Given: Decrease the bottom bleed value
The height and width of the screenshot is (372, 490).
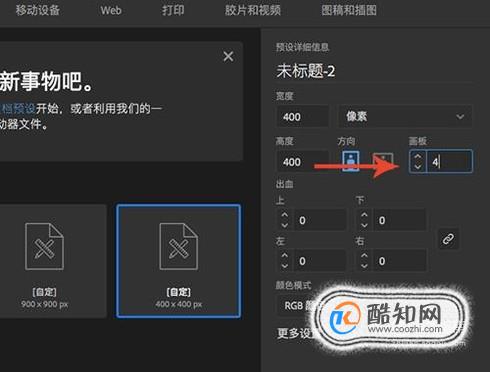Looking at the screenshot, I should (x=364, y=225).
